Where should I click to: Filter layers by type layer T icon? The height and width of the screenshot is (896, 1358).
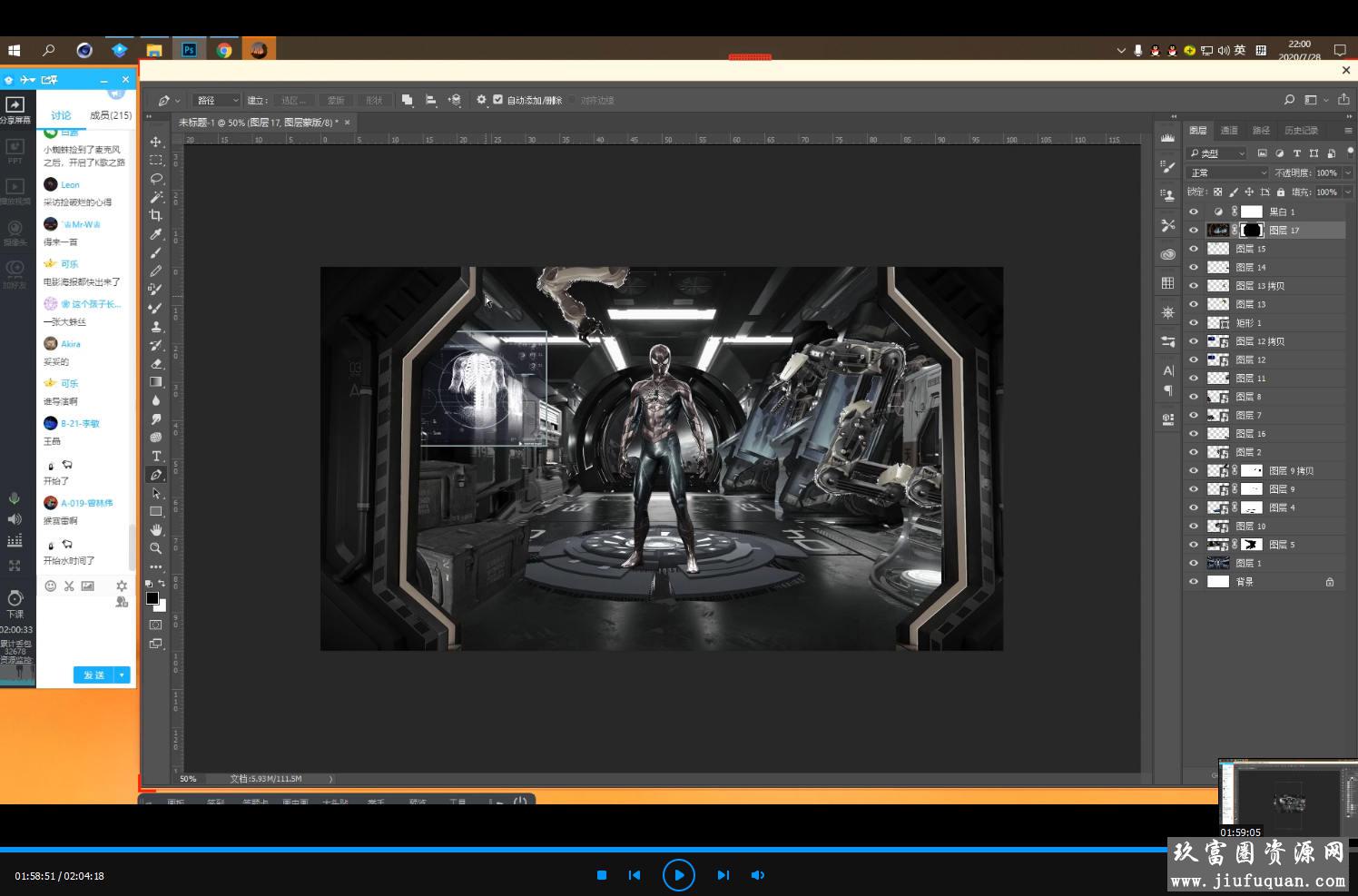click(x=1296, y=153)
